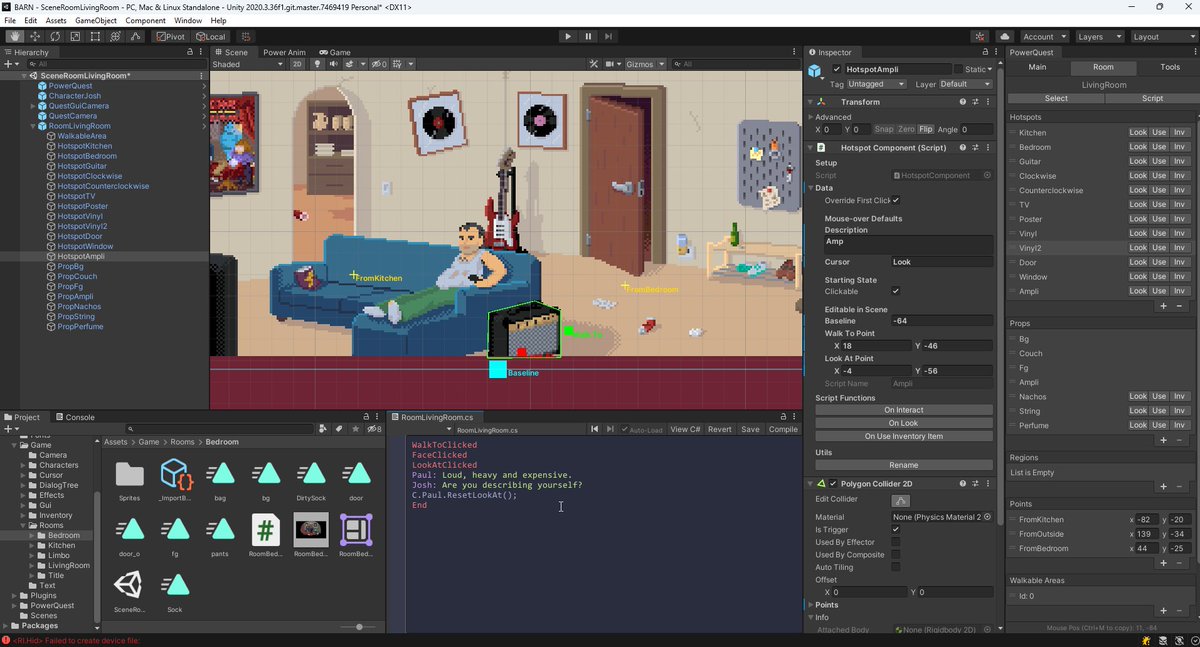
Task: Switch to the Game tab
Action: point(335,52)
